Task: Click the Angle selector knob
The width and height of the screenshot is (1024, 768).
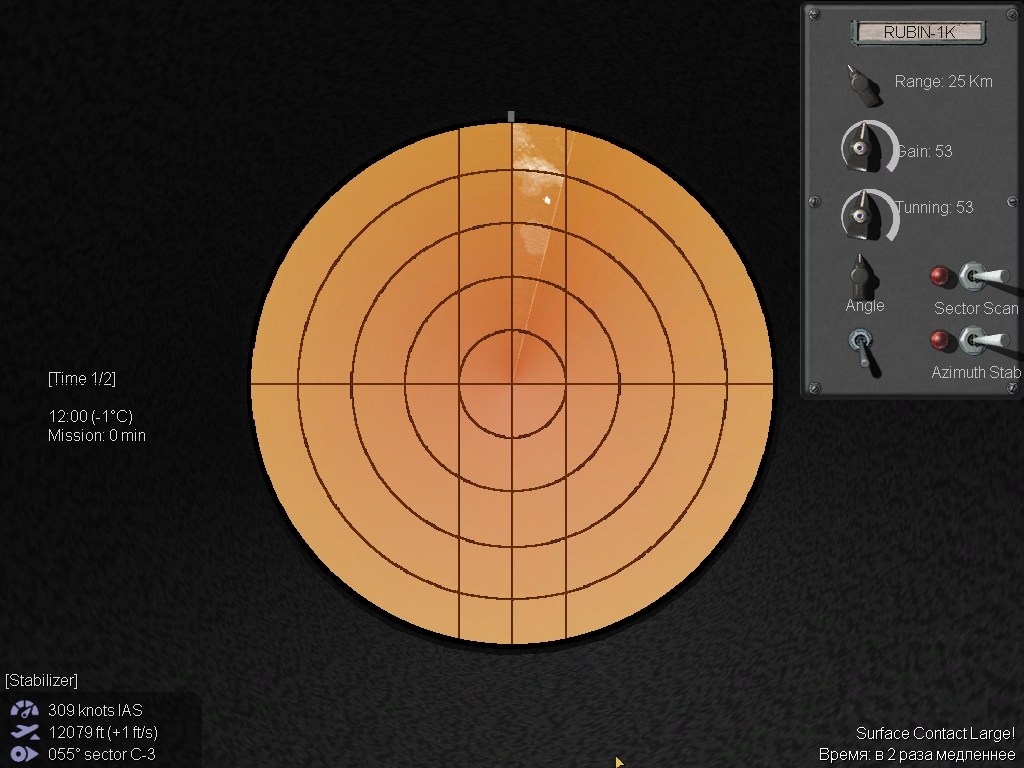Action: click(x=863, y=277)
